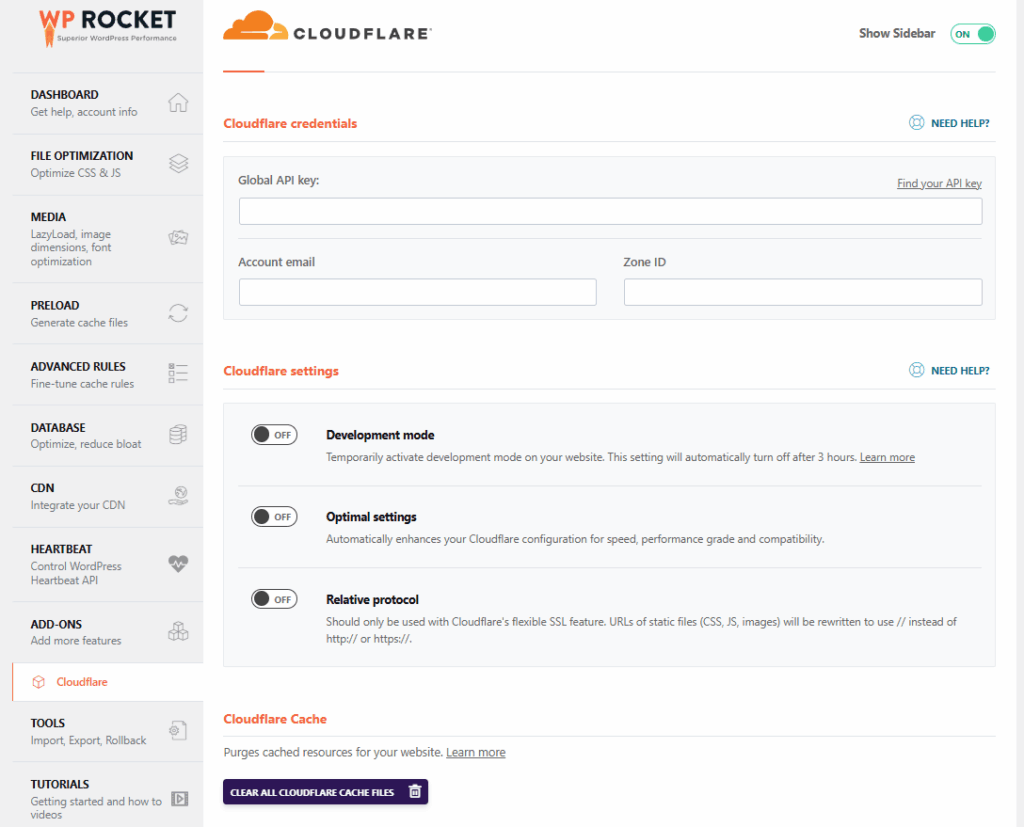Select the Dashboard home icon

tap(176, 102)
